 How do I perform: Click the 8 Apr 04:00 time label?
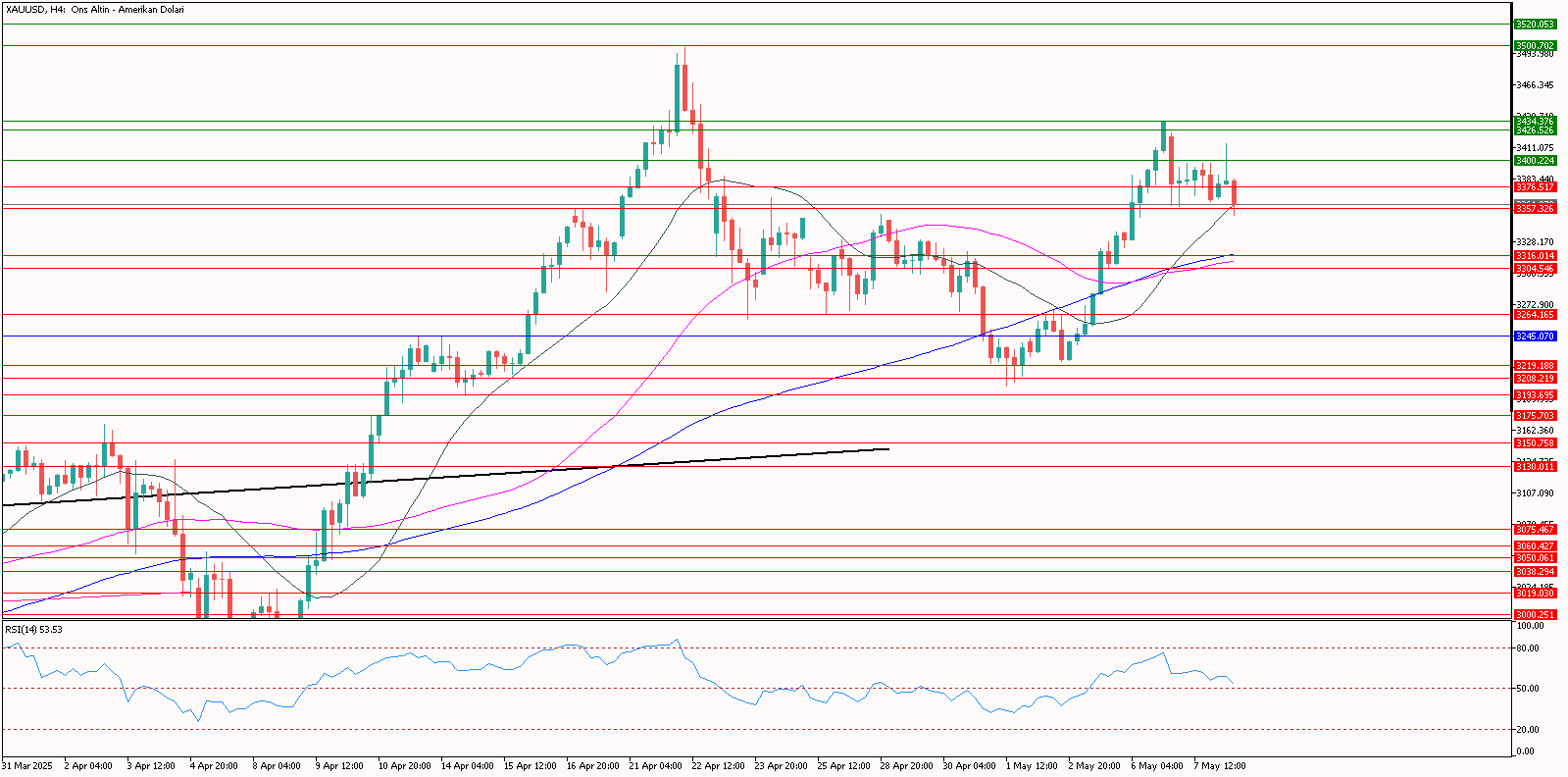(277, 766)
